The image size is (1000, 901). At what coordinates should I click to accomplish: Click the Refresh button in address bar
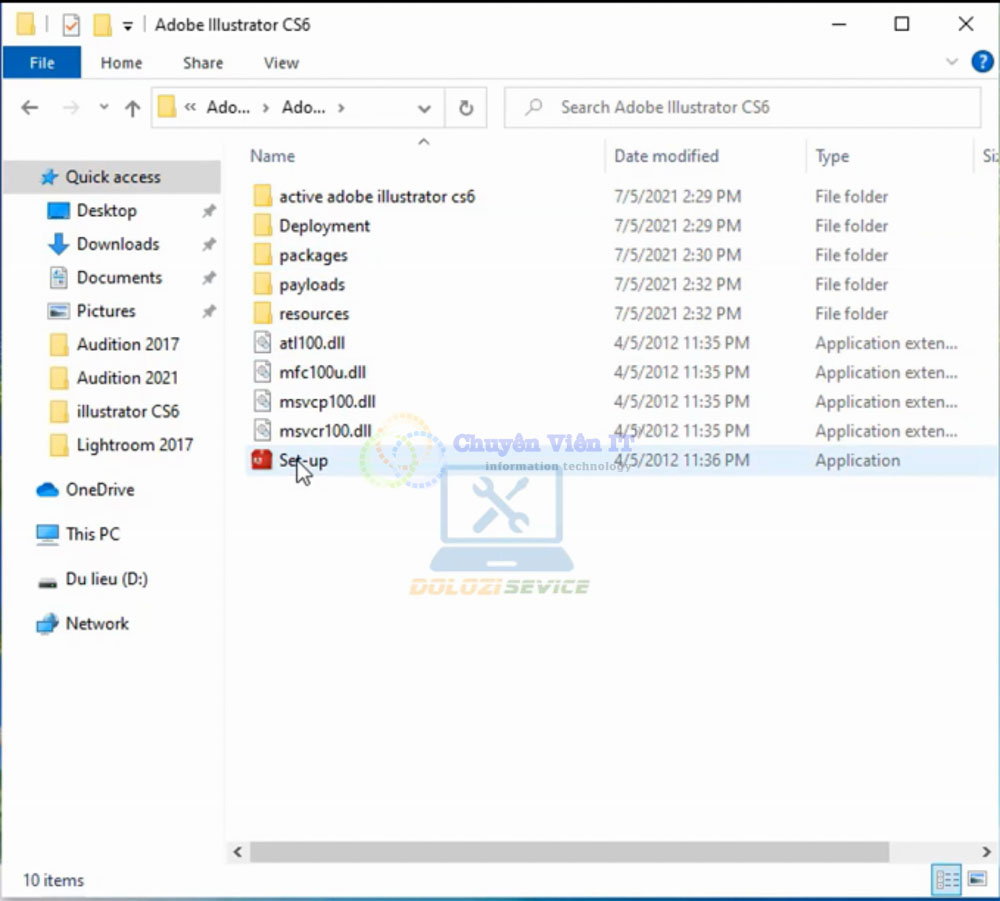tap(465, 108)
